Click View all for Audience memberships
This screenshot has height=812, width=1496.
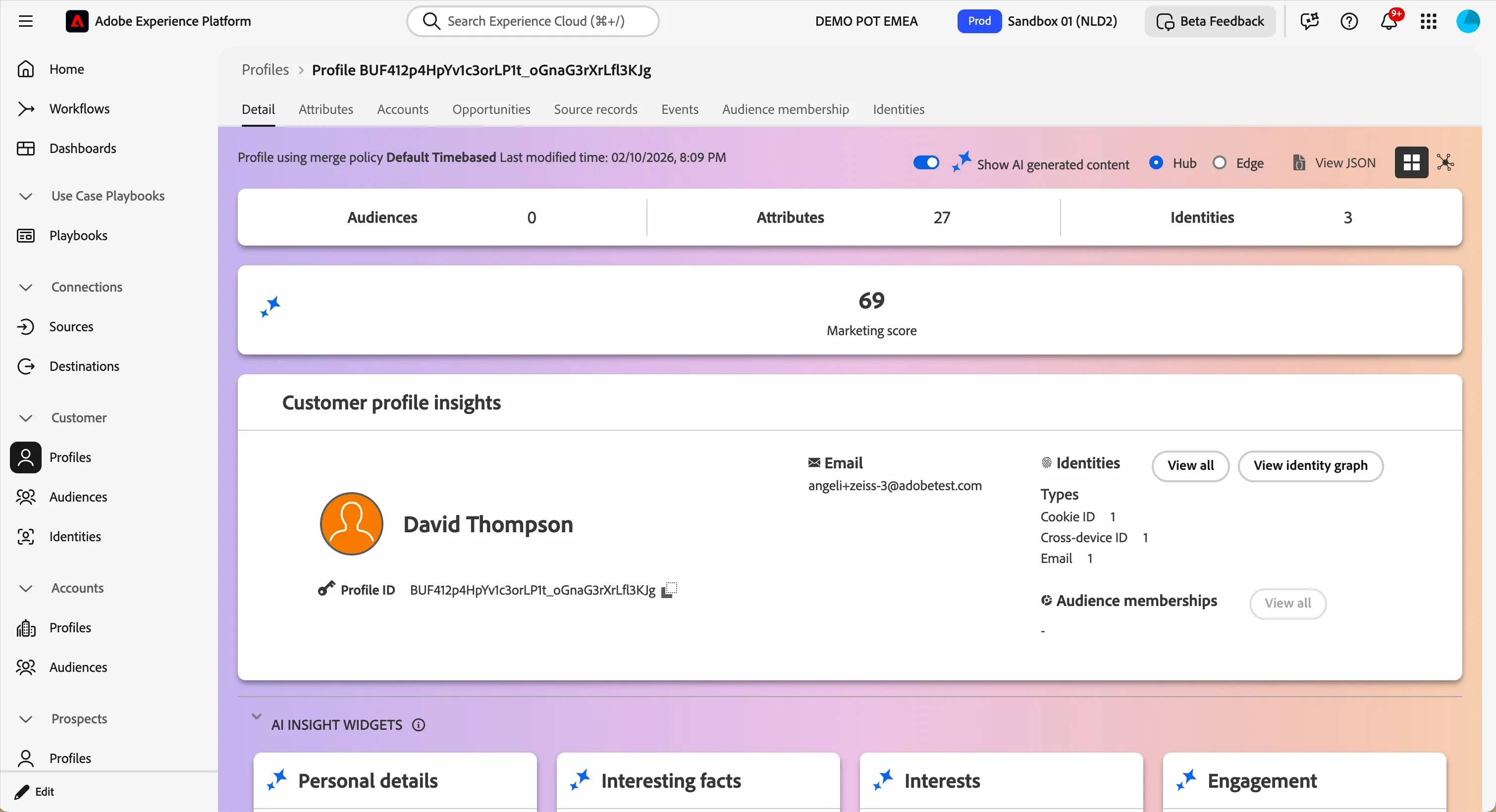(x=1287, y=603)
